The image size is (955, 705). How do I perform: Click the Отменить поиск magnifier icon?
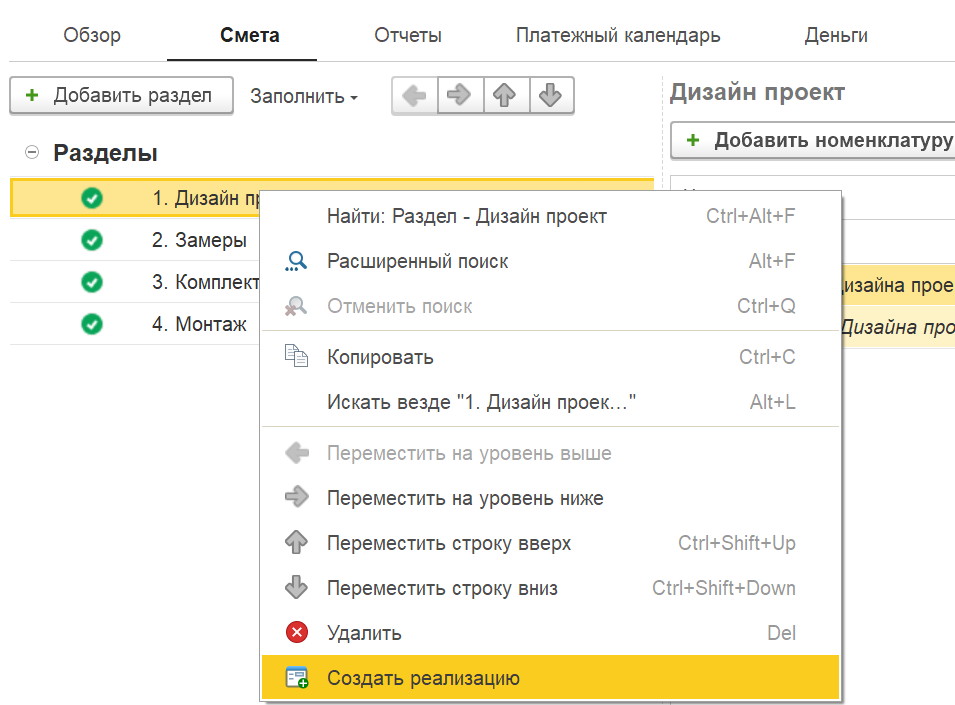coord(297,306)
